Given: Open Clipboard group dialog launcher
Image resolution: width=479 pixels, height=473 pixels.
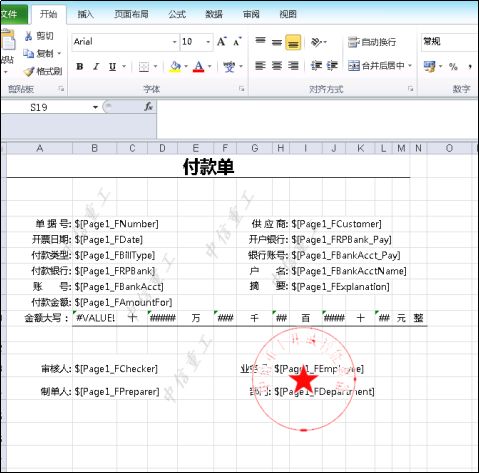Looking at the screenshot, I should click(x=61, y=89).
